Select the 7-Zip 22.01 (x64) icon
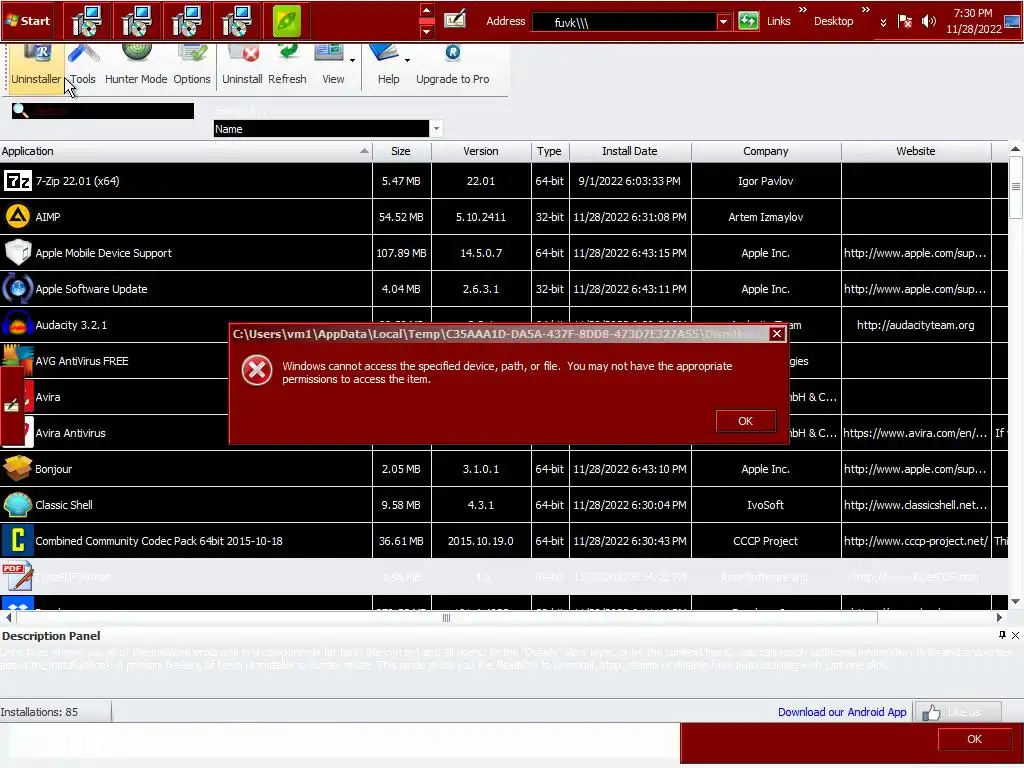Image resolution: width=1024 pixels, height=768 pixels. coord(18,181)
